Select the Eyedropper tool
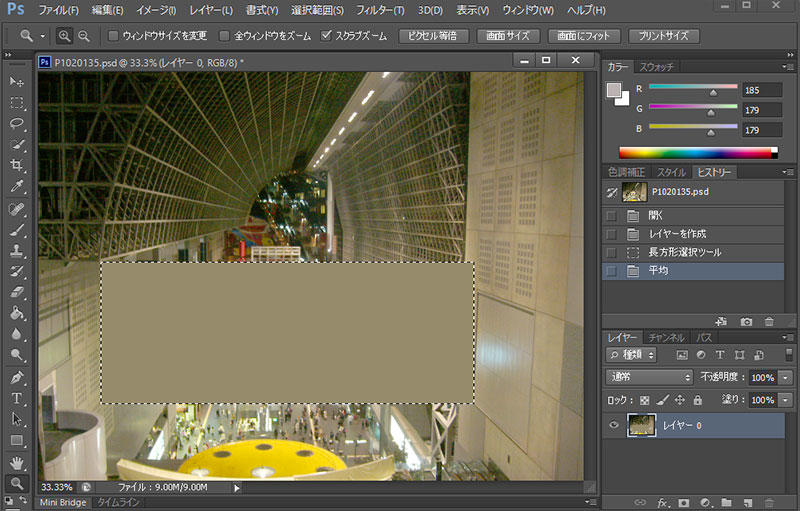800x511 pixels. click(x=17, y=187)
